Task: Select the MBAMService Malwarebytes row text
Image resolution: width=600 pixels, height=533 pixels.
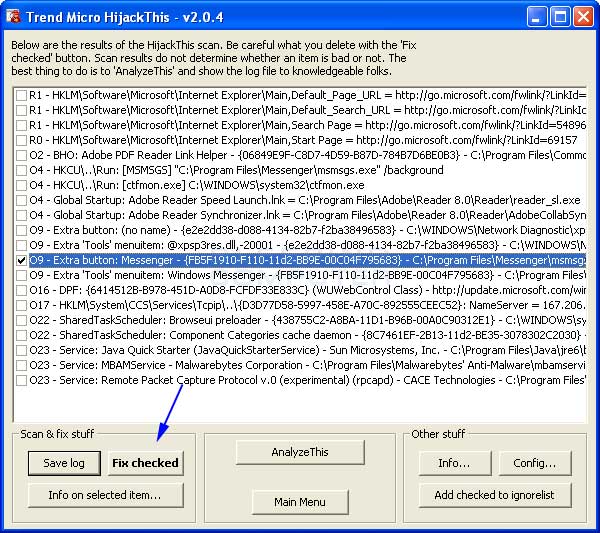Action: coord(308,365)
